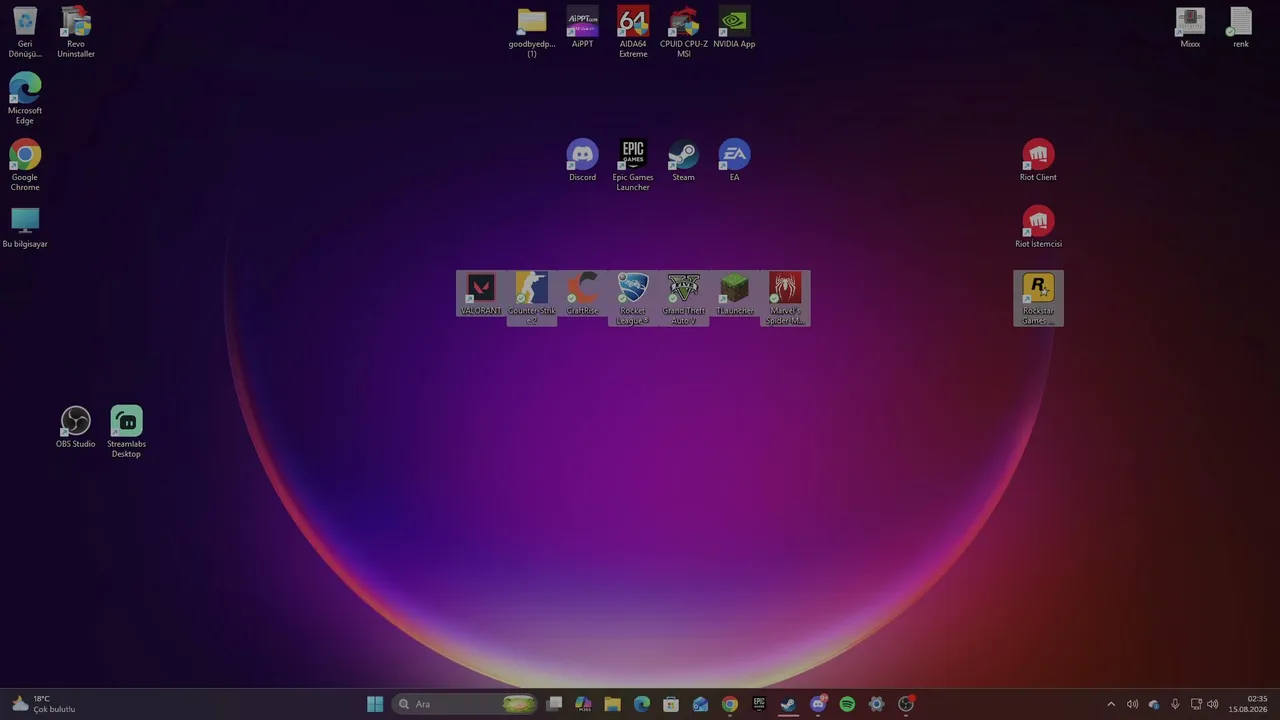Select the Steam desktop shortcut

point(683,161)
